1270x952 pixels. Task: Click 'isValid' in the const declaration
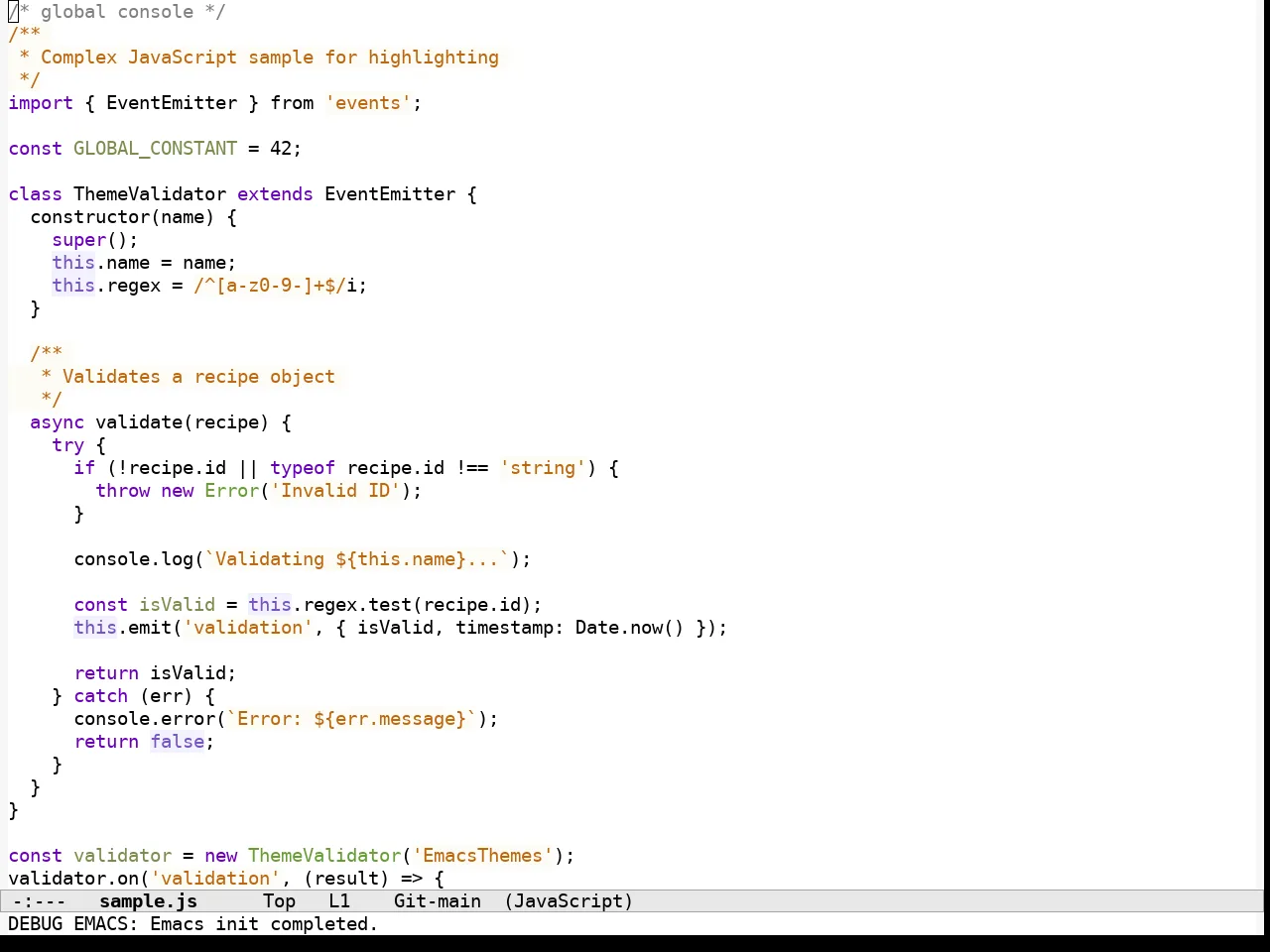coord(177,605)
